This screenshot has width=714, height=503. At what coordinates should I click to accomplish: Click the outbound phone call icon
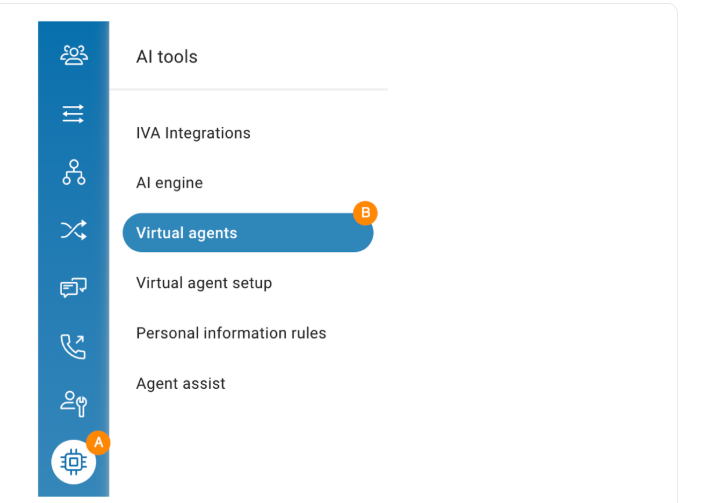tap(73, 346)
